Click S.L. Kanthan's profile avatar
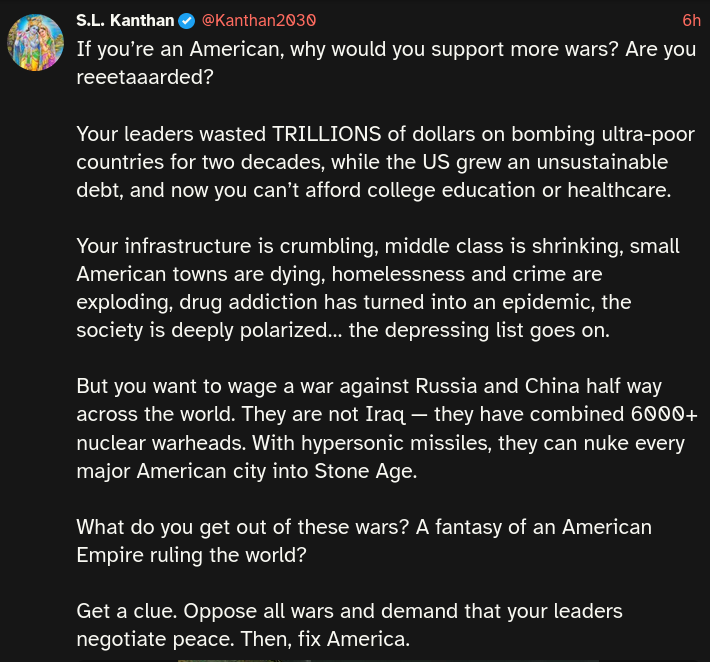 (37, 43)
